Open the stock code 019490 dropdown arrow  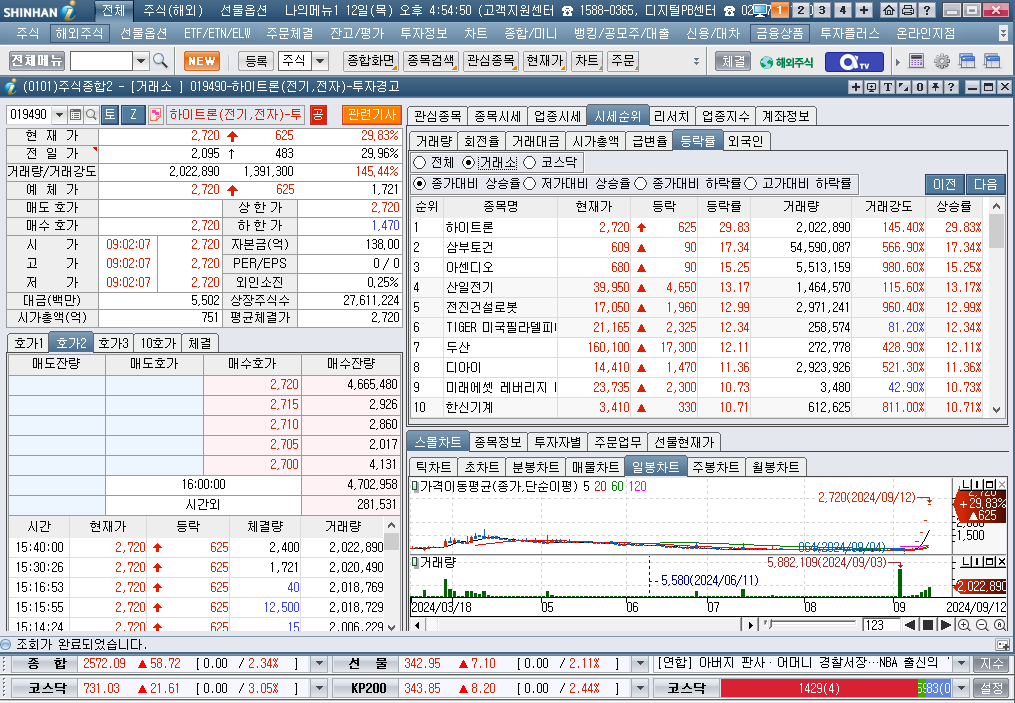(x=59, y=115)
